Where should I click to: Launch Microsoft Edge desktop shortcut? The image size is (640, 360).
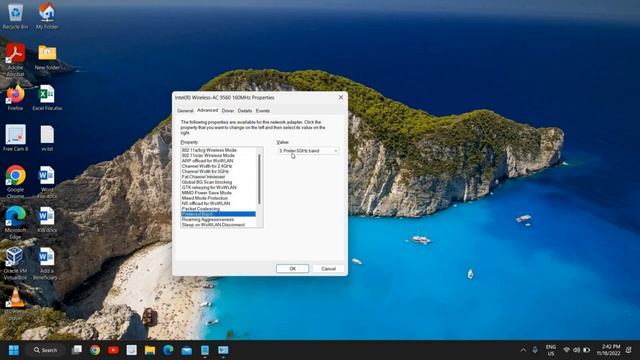(x=16, y=222)
